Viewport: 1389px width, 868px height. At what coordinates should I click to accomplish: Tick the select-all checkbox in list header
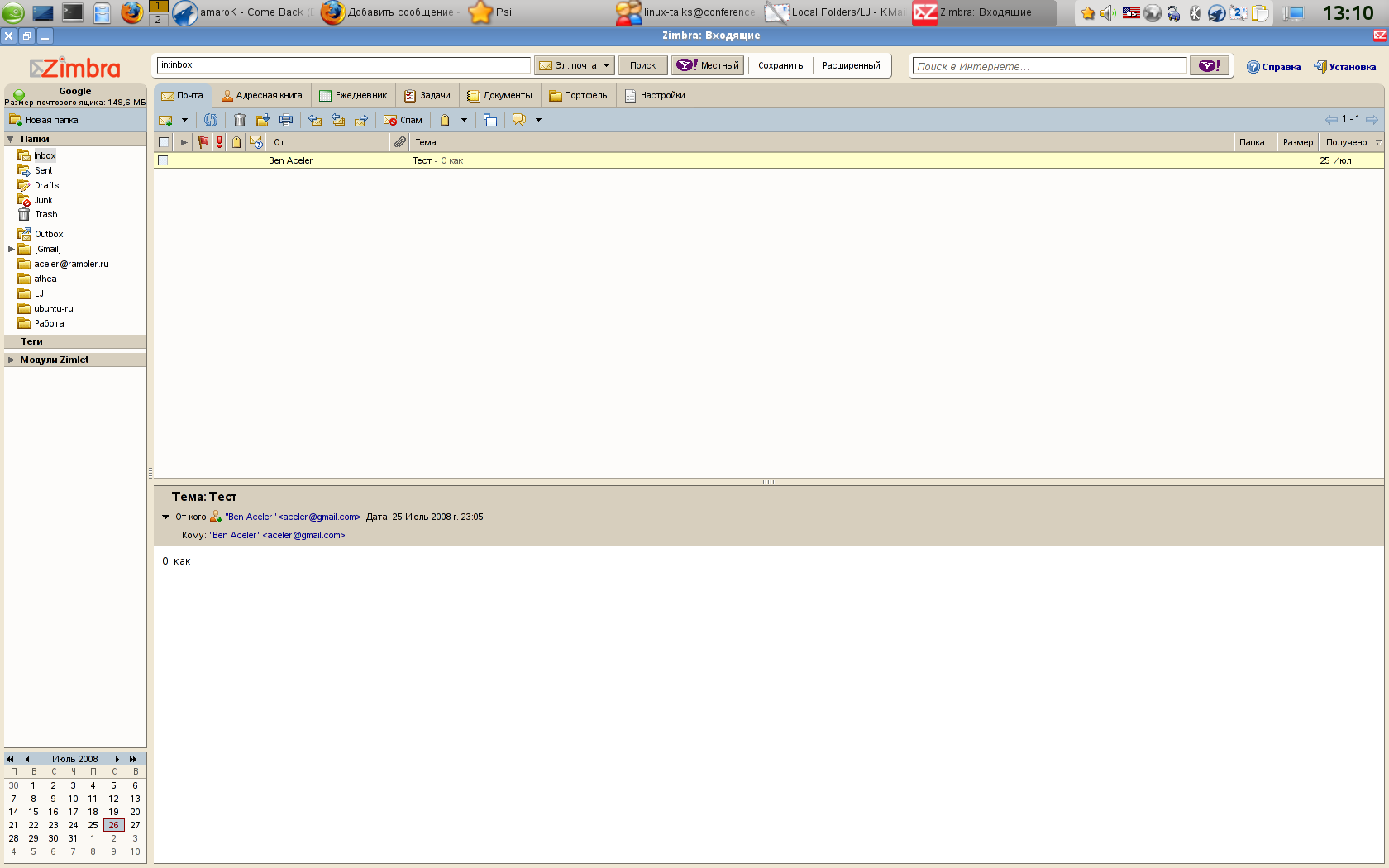(164, 142)
